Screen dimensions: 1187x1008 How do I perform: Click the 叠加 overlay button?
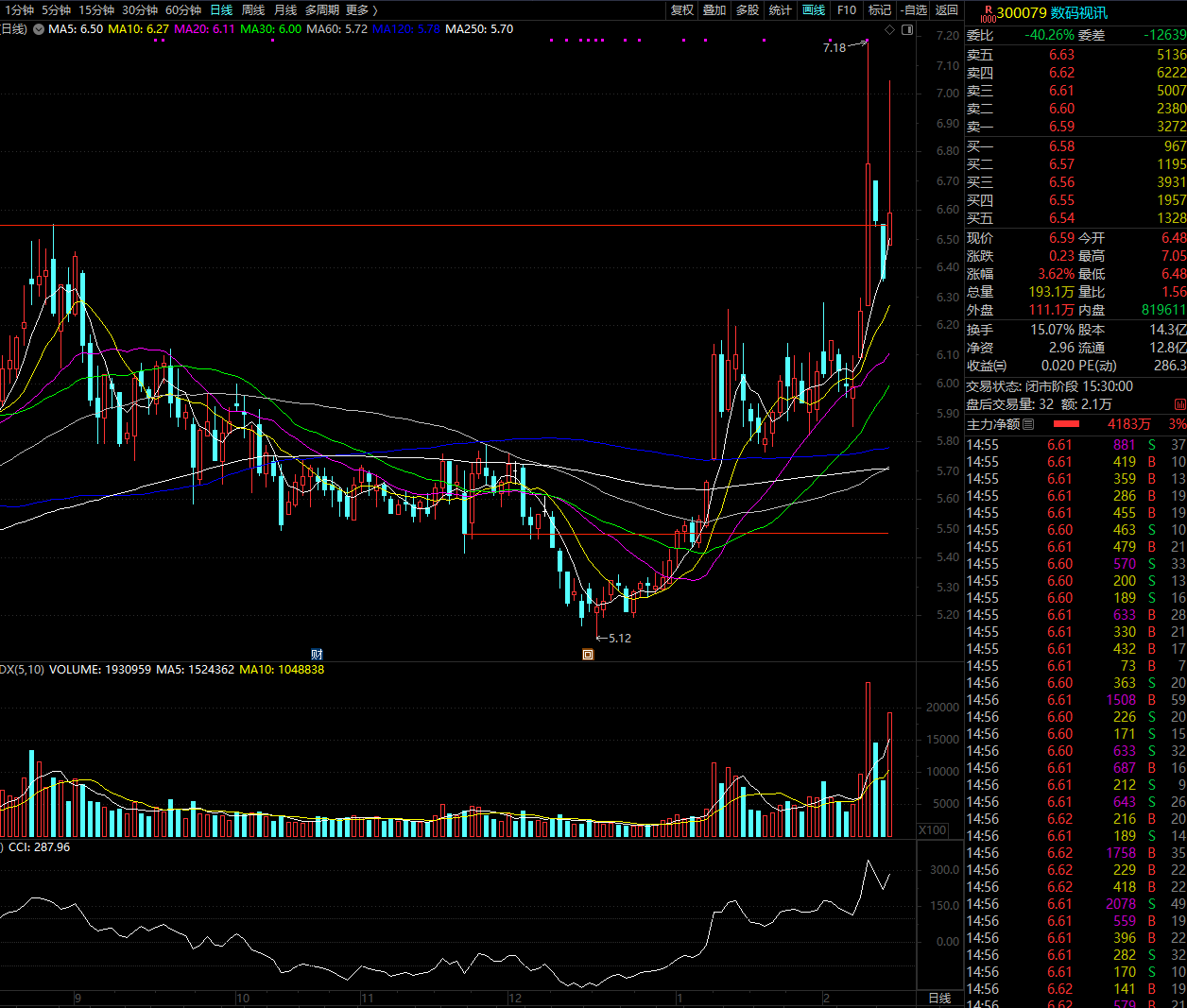click(714, 10)
